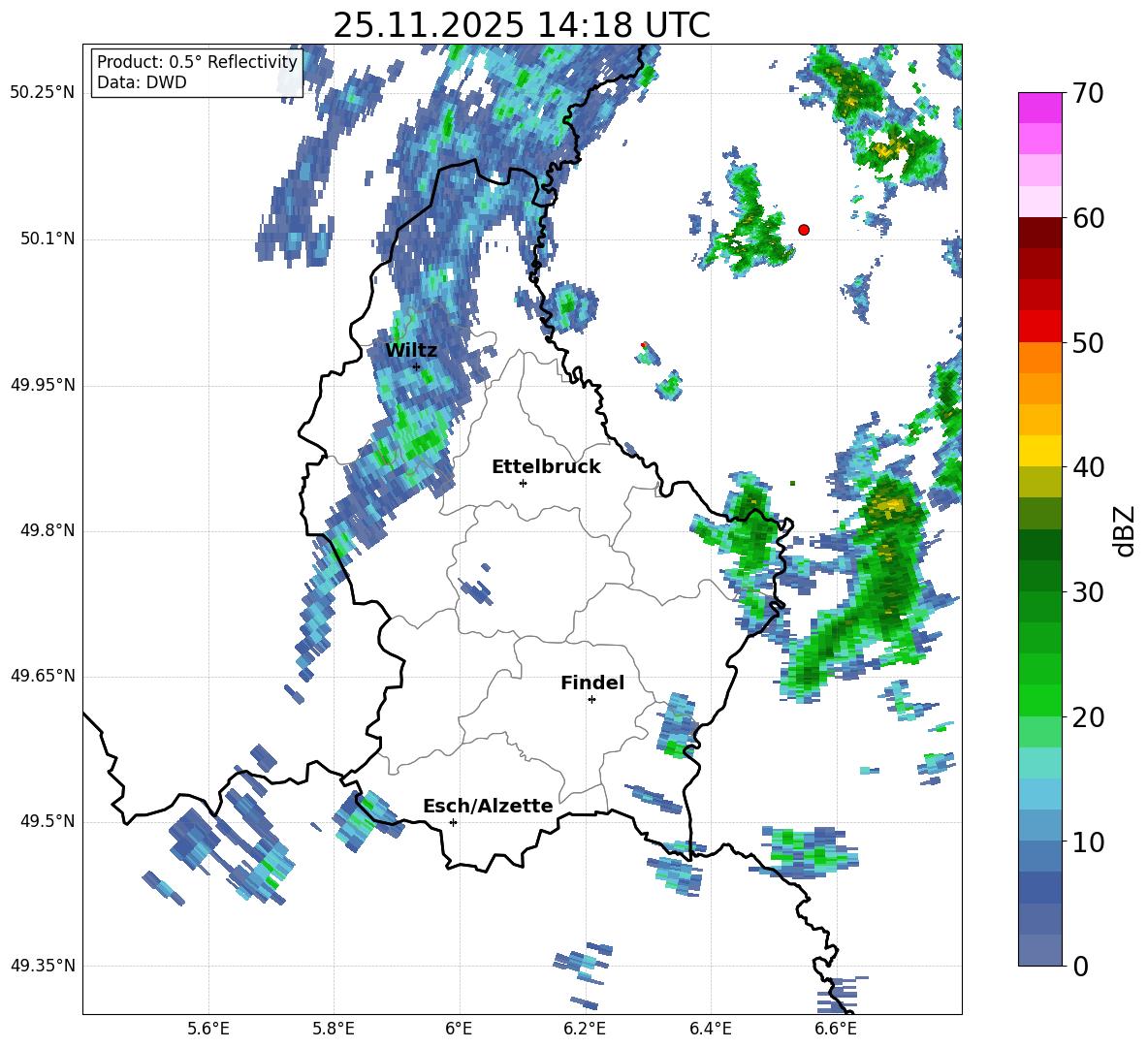Click the 'Product: 0.5° Reflectivity' label
1148x1048 pixels.
pyautogui.click(x=197, y=61)
